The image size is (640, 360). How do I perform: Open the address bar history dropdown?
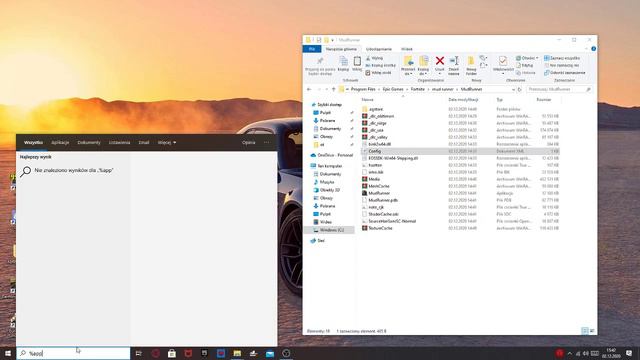513,89
